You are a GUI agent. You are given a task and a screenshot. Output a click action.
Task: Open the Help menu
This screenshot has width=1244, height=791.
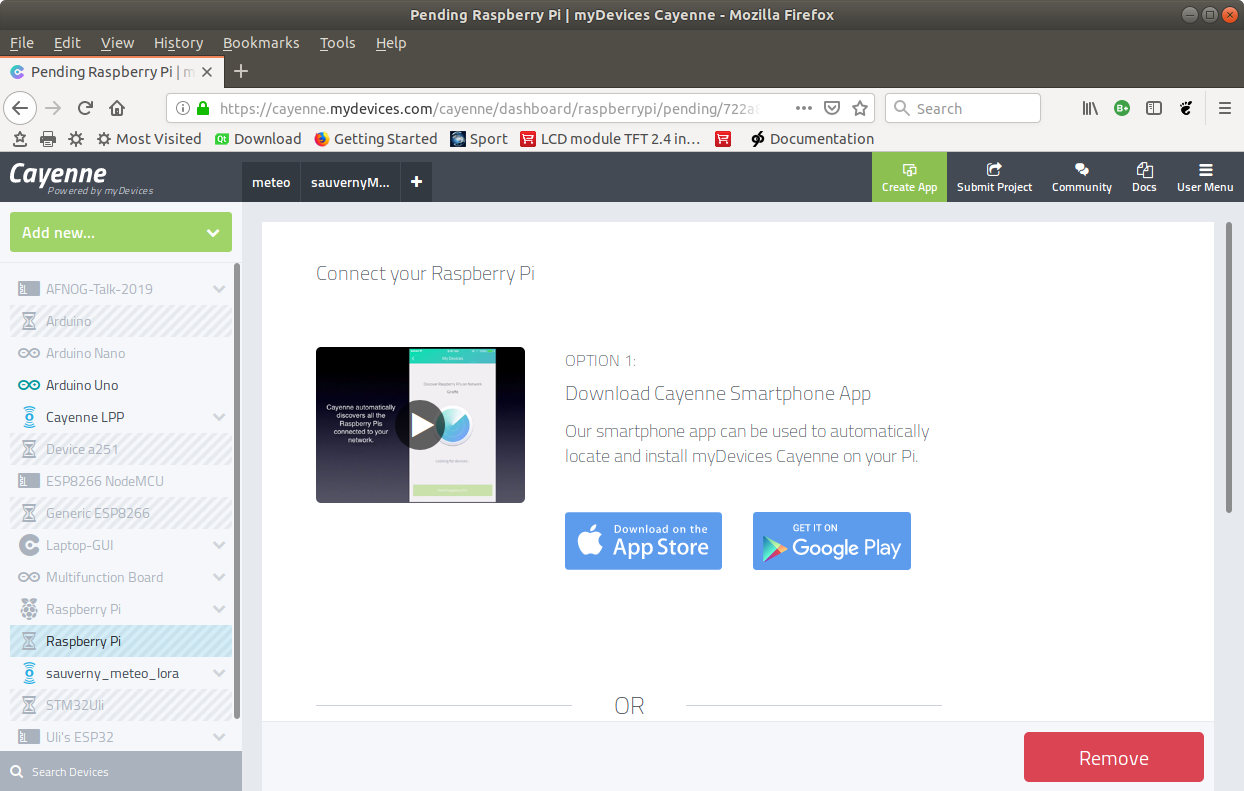391,43
